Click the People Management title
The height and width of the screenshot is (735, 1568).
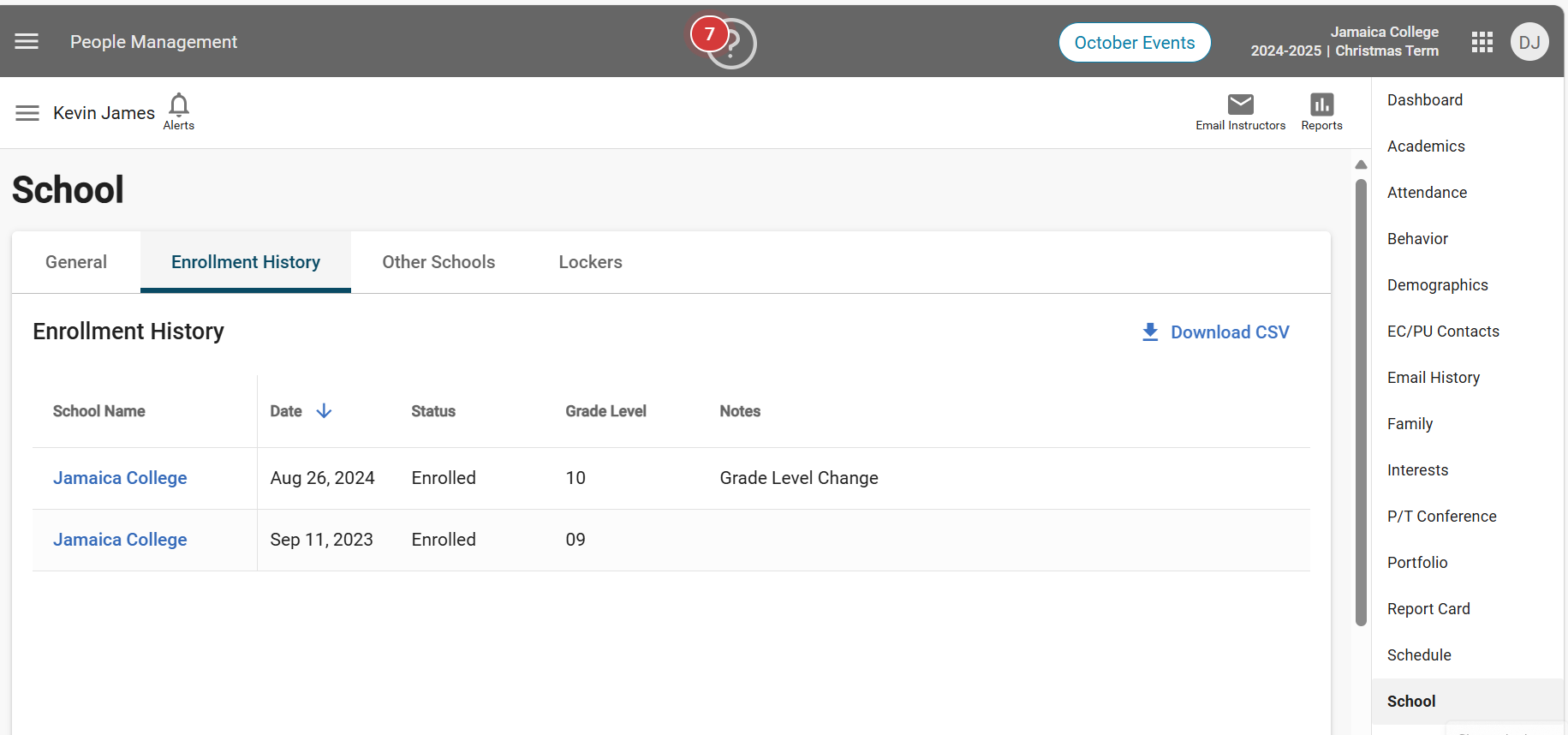coord(154,42)
